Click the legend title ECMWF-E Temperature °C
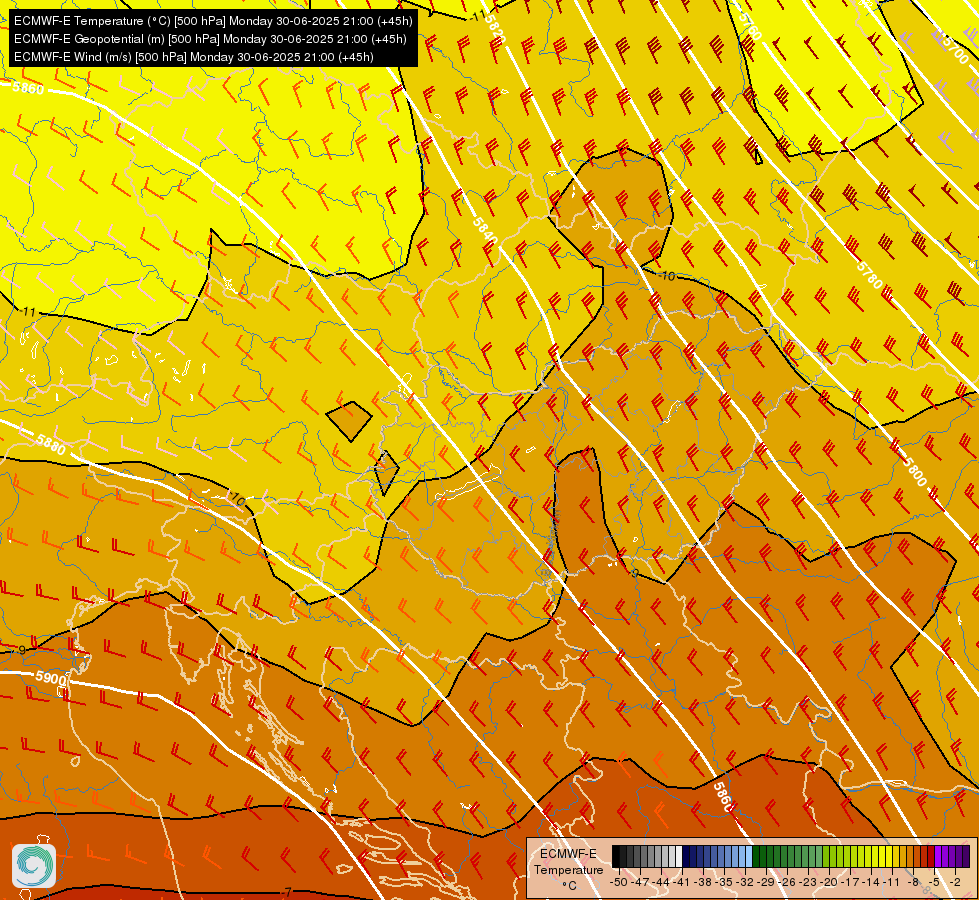This screenshot has height=900, width=979. pos(569,869)
